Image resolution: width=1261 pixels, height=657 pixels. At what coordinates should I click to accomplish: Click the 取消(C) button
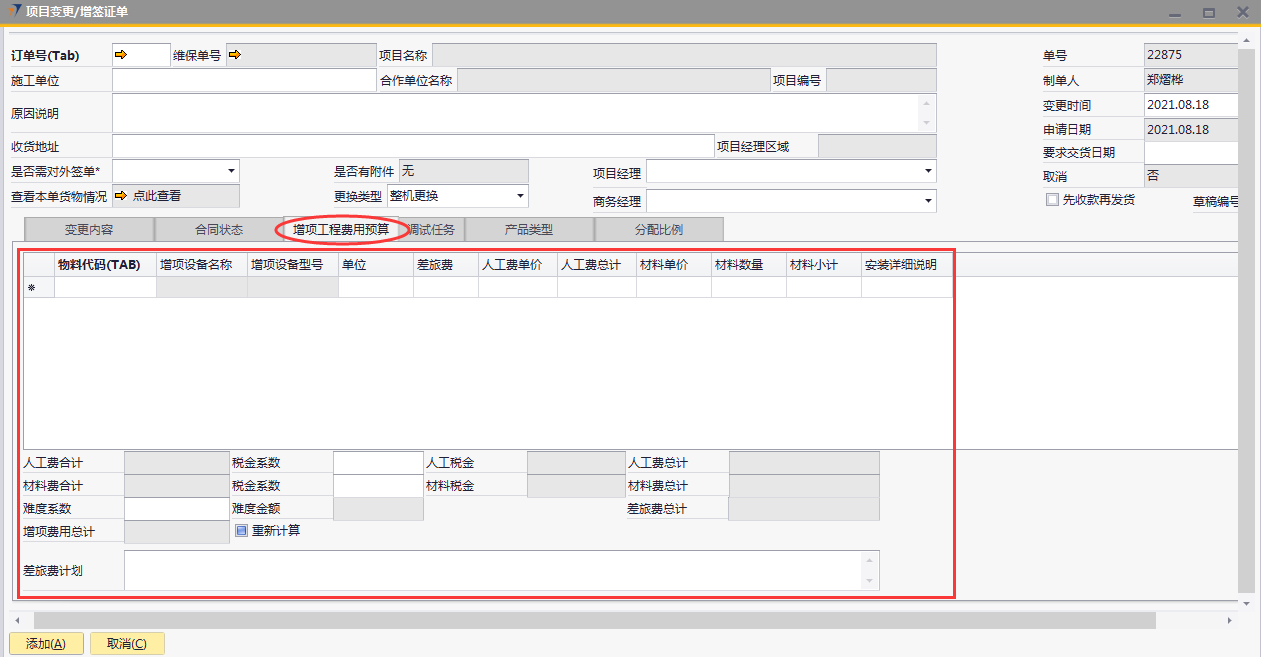click(127, 644)
